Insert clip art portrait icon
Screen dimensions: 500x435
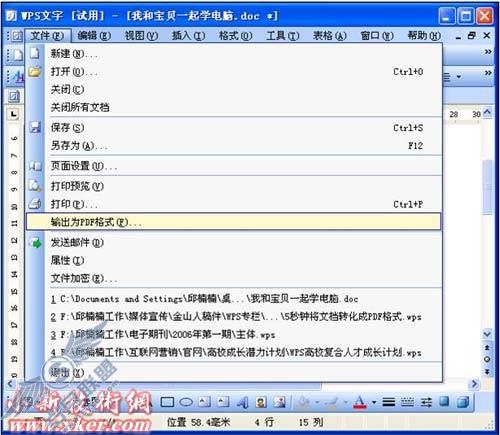(x=261, y=402)
